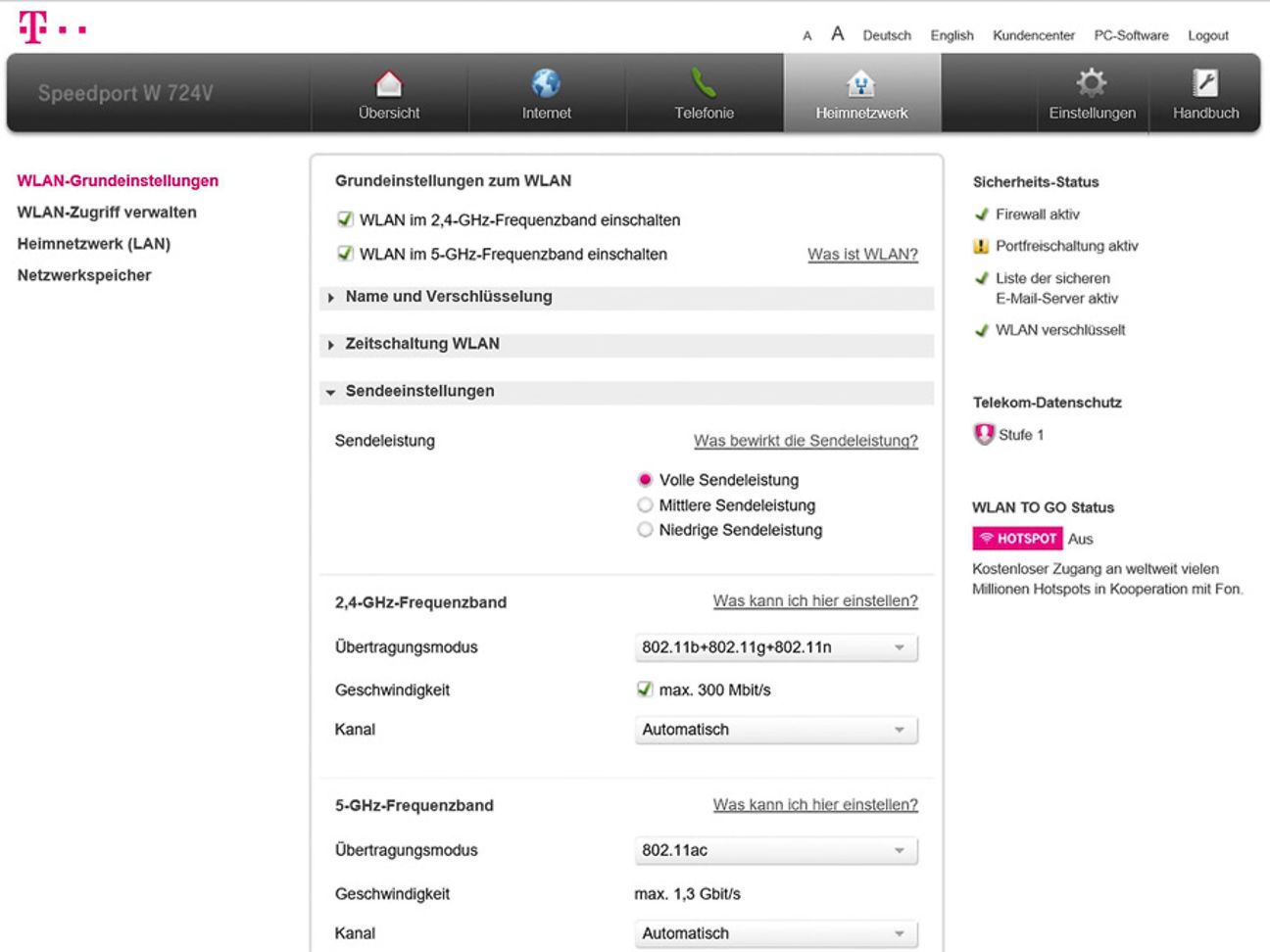Open the Heimnetzwerk tab
The image size is (1270, 952).
coord(862,93)
